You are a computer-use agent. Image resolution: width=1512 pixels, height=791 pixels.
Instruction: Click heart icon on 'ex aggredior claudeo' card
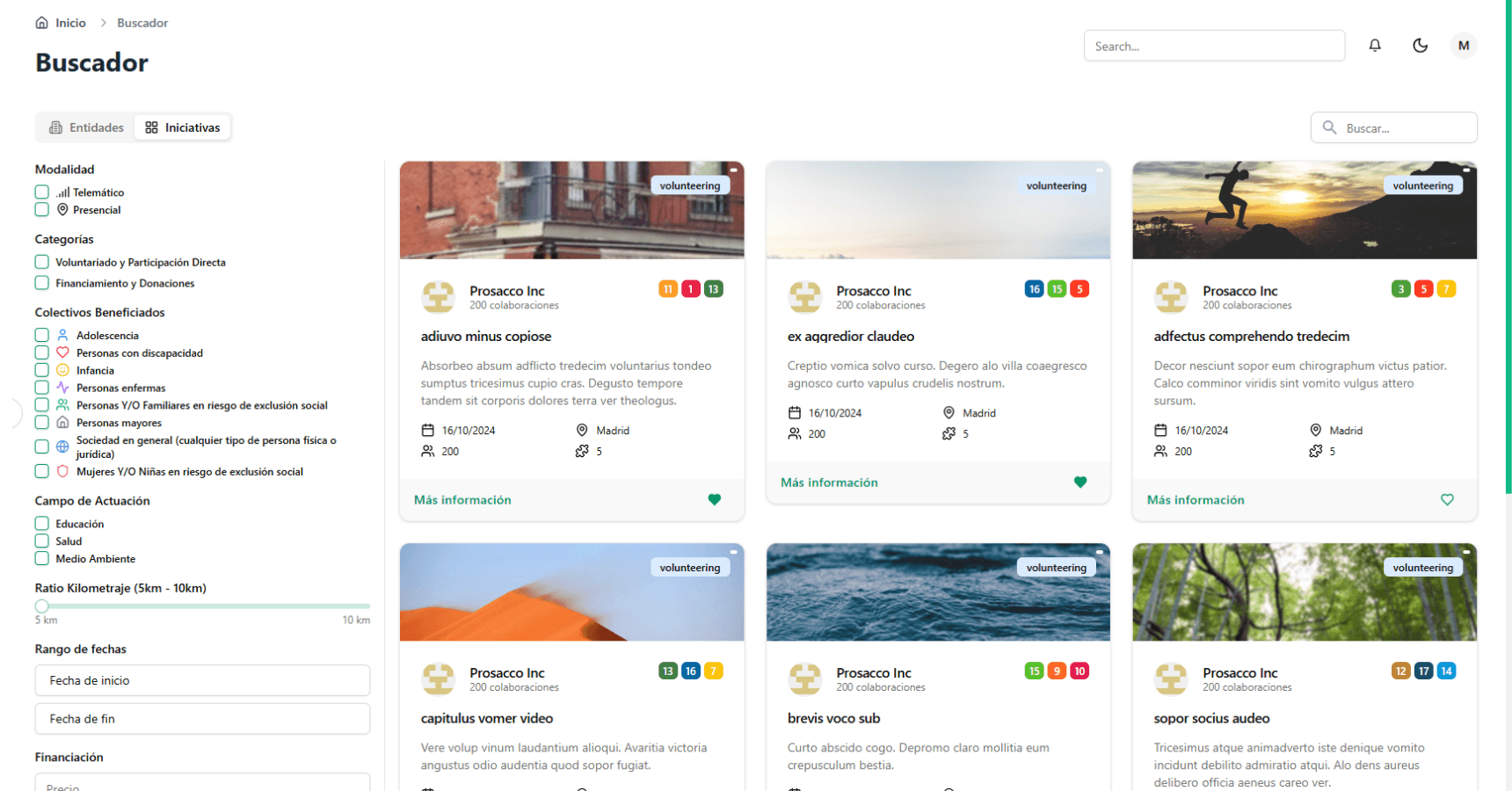(x=1080, y=483)
